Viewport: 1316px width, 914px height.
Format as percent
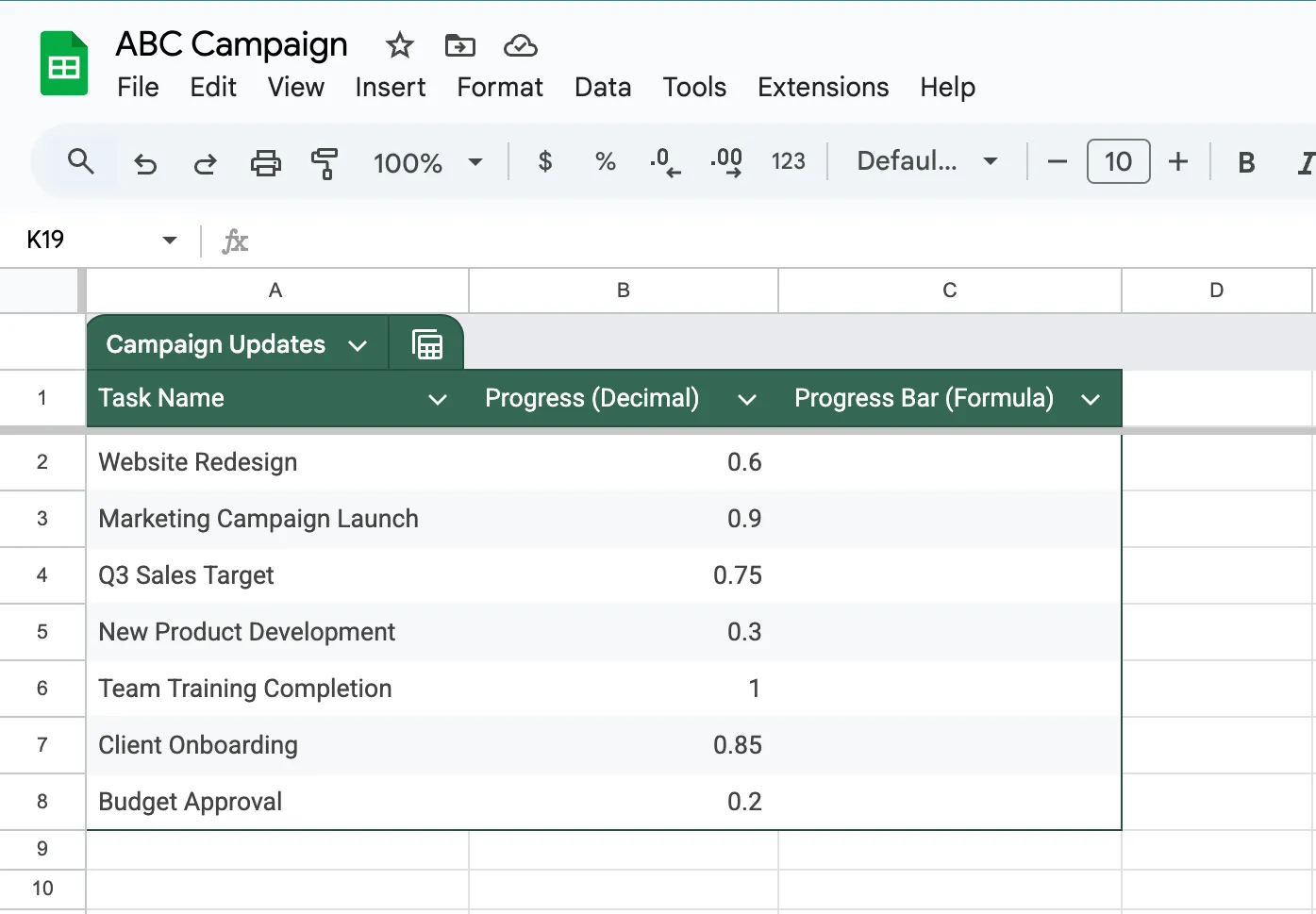[x=606, y=162]
